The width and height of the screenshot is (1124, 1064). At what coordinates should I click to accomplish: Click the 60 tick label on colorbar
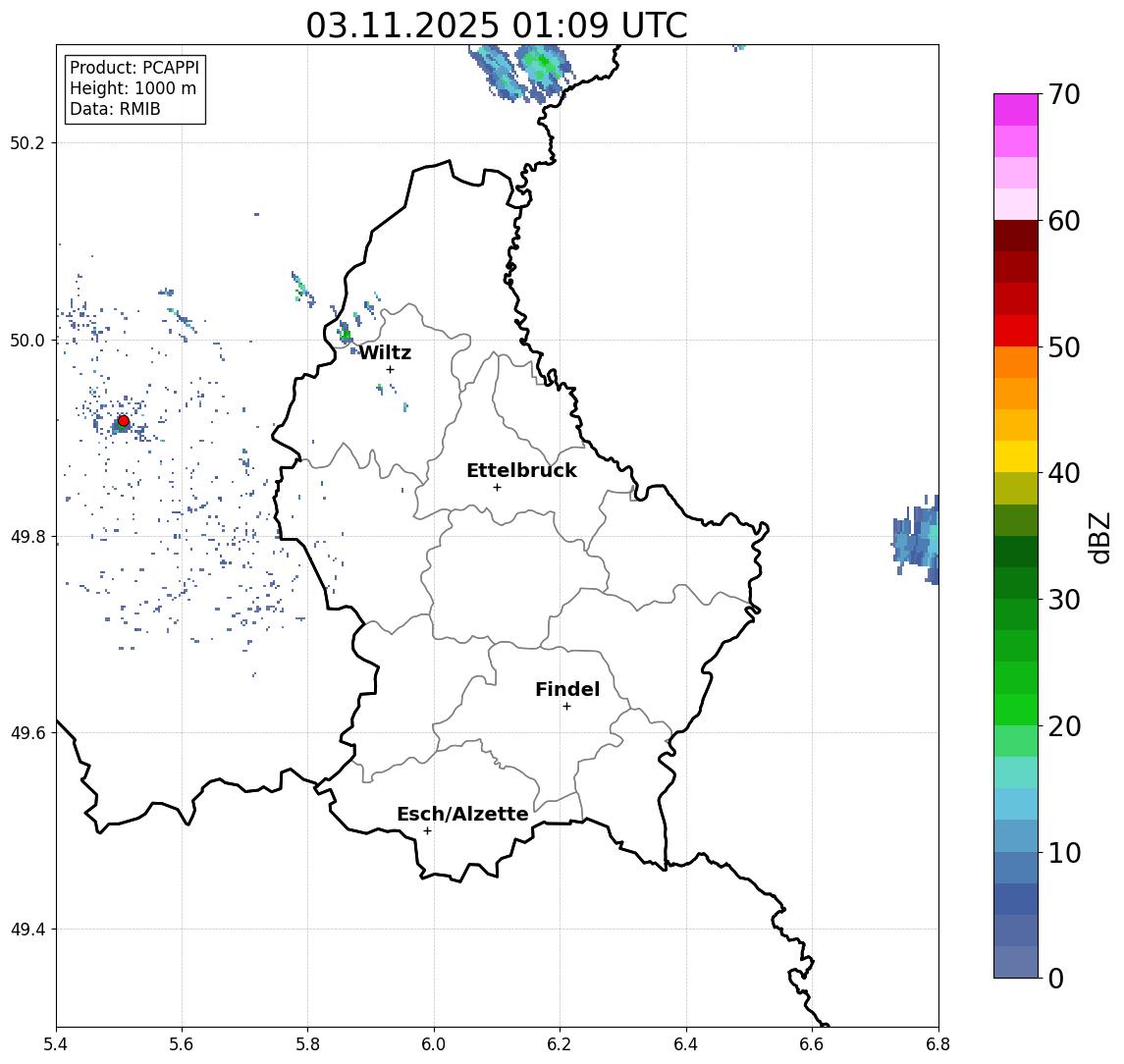[1064, 221]
